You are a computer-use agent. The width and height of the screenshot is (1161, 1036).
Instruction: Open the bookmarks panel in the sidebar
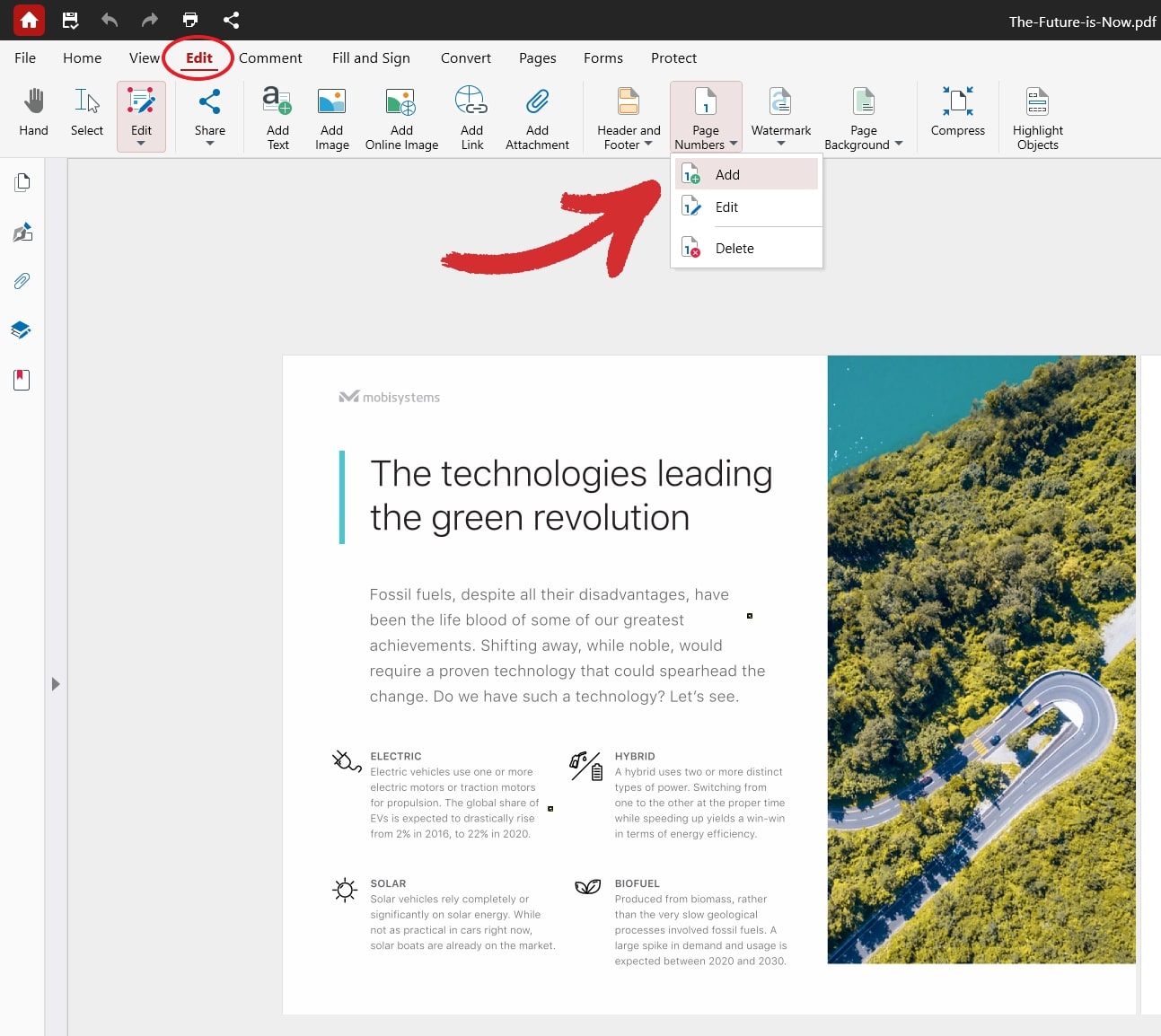click(x=22, y=379)
